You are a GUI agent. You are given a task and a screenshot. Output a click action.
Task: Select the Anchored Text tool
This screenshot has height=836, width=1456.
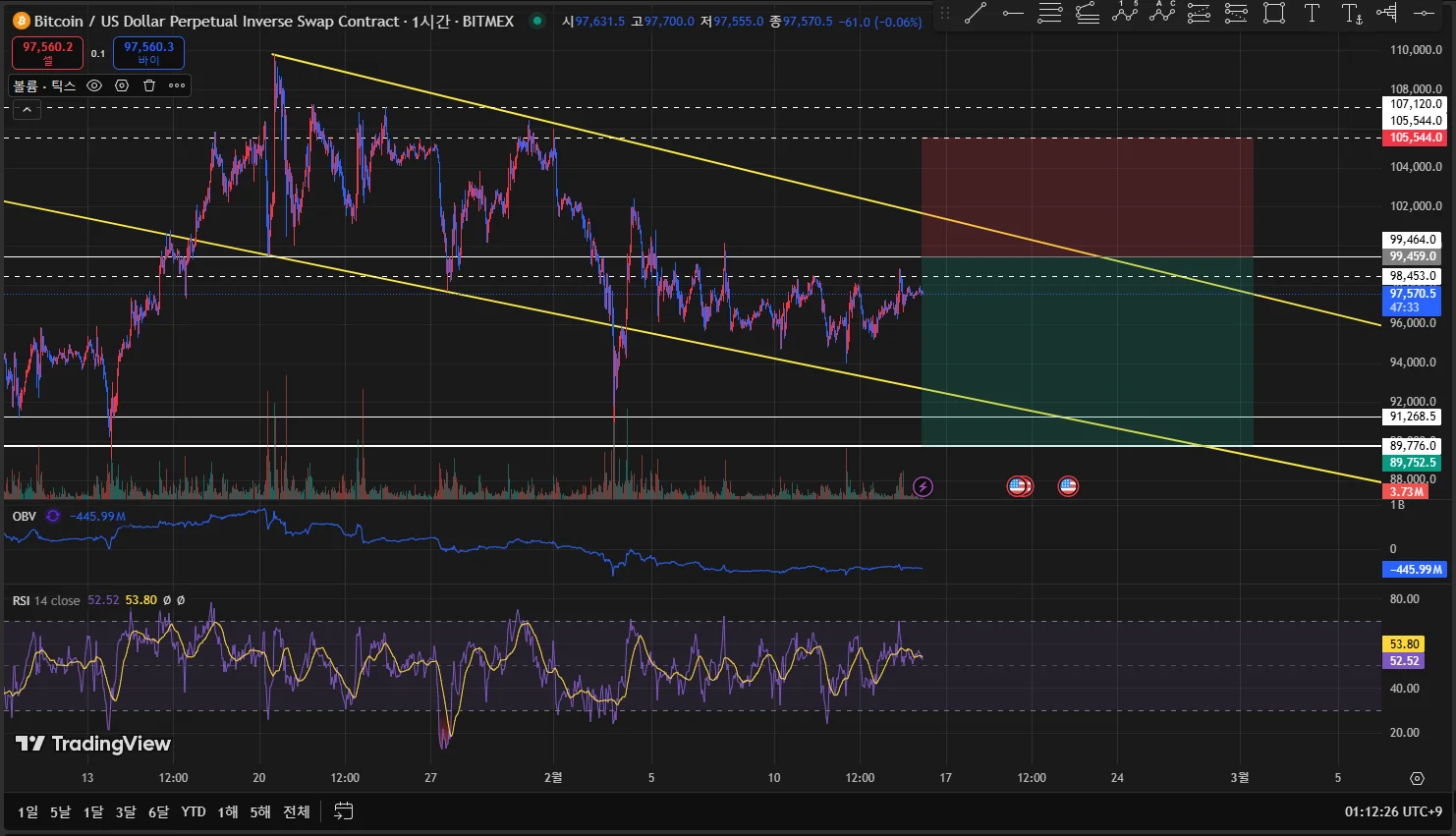[x=1352, y=14]
